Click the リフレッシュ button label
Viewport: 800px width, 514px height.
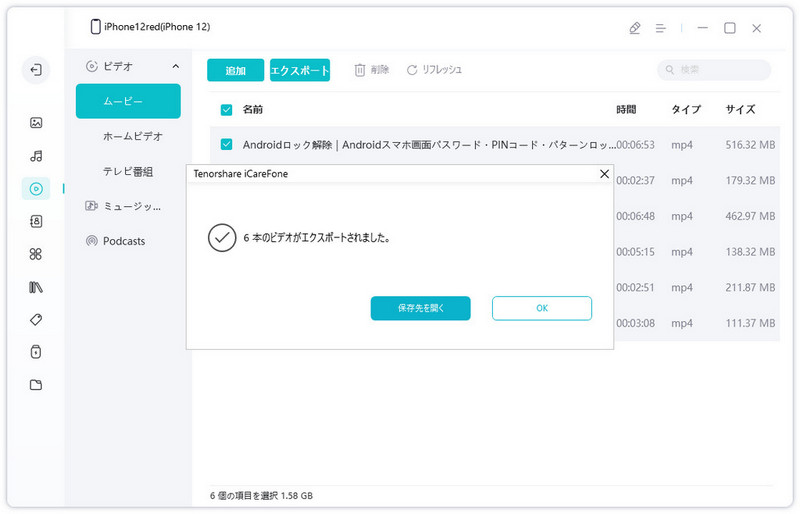tap(442, 70)
